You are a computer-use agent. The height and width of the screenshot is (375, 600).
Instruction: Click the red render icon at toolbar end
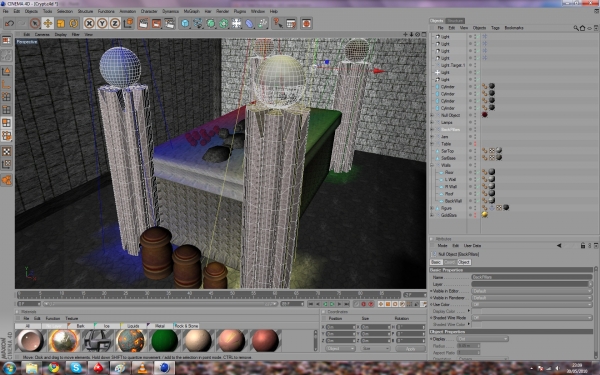(306, 23)
